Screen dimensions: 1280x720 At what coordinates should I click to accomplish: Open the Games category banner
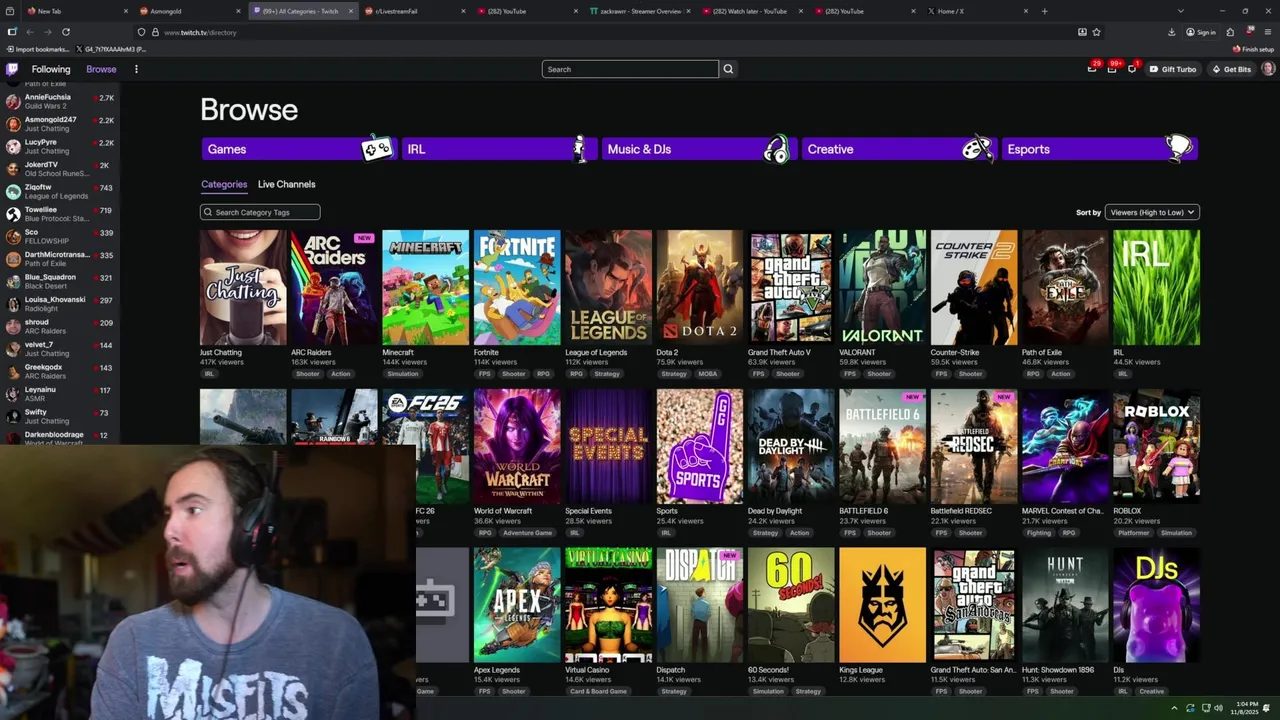(298, 149)
